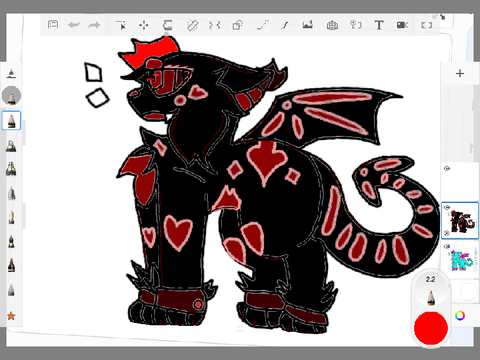Select the fourth brush with rounded tip
Viewport: 480px width, 360px height.
coord(11,146)
